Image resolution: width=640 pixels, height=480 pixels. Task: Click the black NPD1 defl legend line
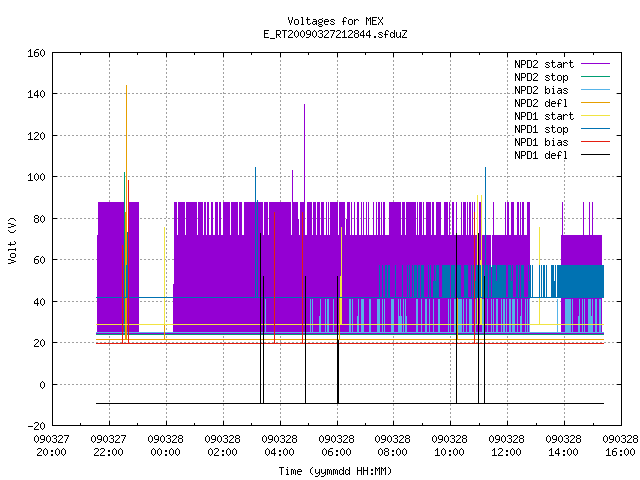coord(595,155)
